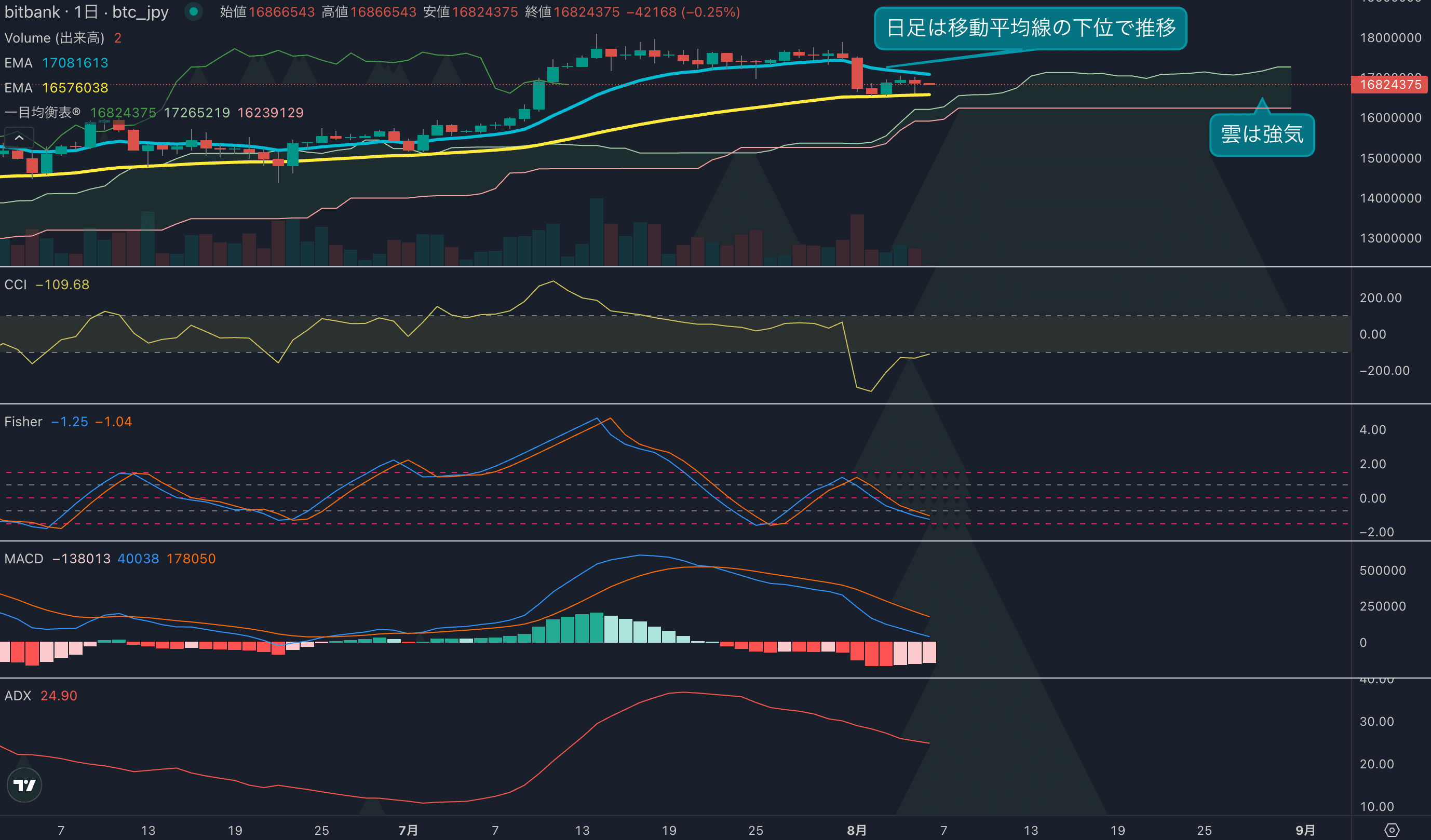Click the green market status dot
This screenshot has height=840, width=1431.
(194, 11)
